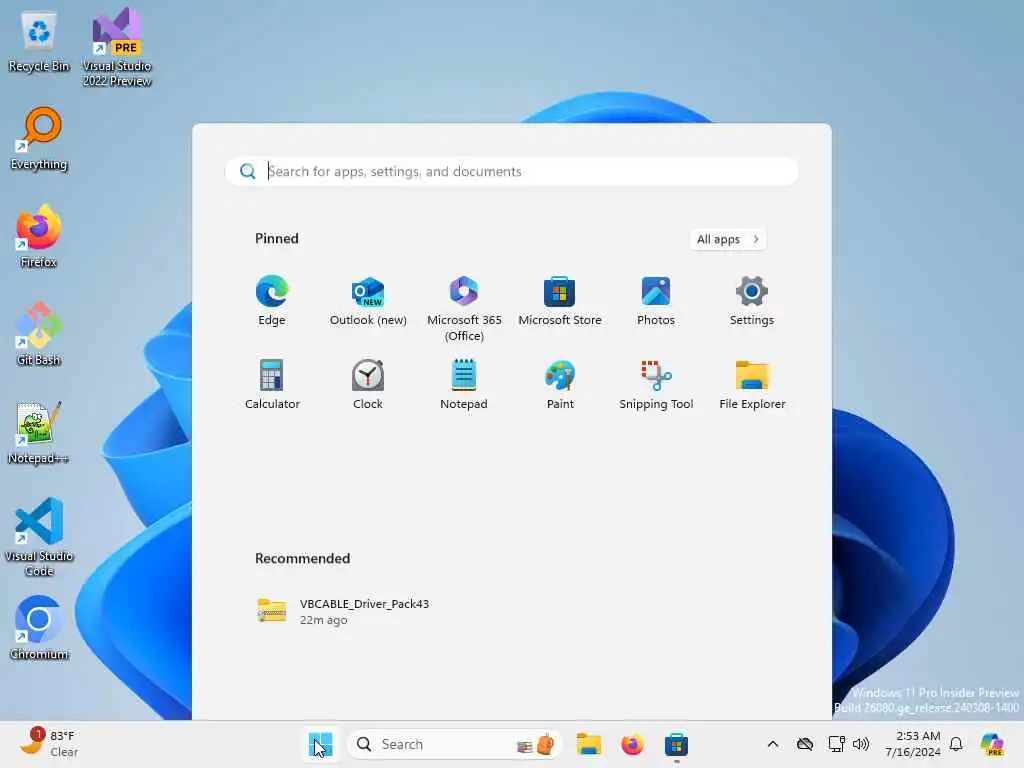Click the taskbar Search box
Viewport: 1024px width, 768px height.
455,744
